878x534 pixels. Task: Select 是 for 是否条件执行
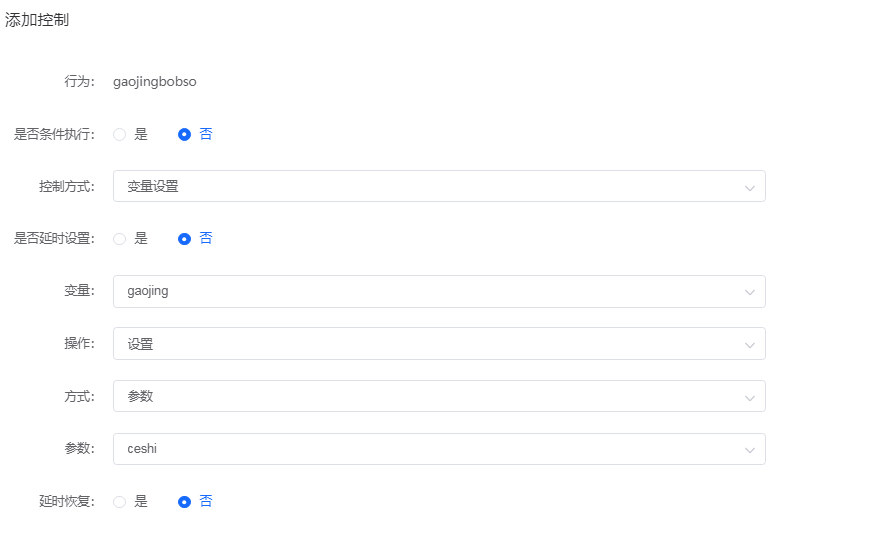point(120,134)
